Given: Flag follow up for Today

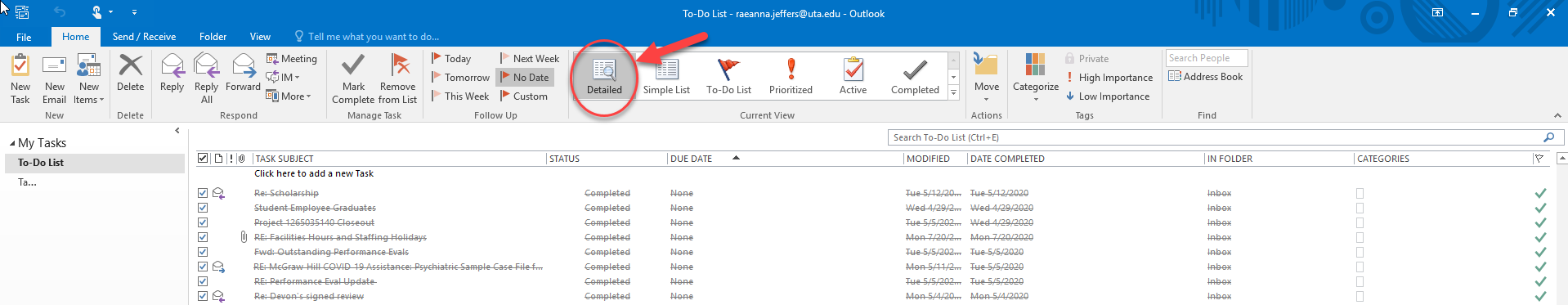Looking at the screenshot, I should coord(451,59).
